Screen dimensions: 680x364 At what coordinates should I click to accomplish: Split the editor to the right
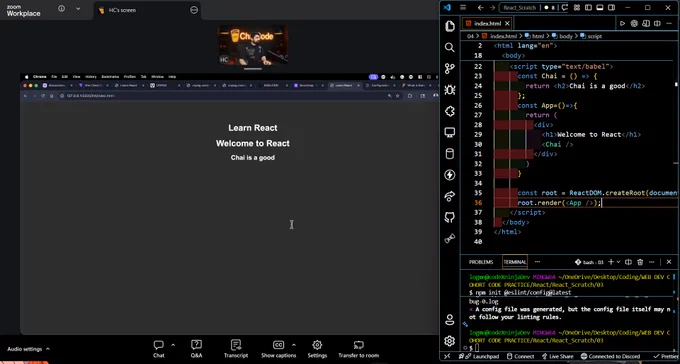pos(657,23)
